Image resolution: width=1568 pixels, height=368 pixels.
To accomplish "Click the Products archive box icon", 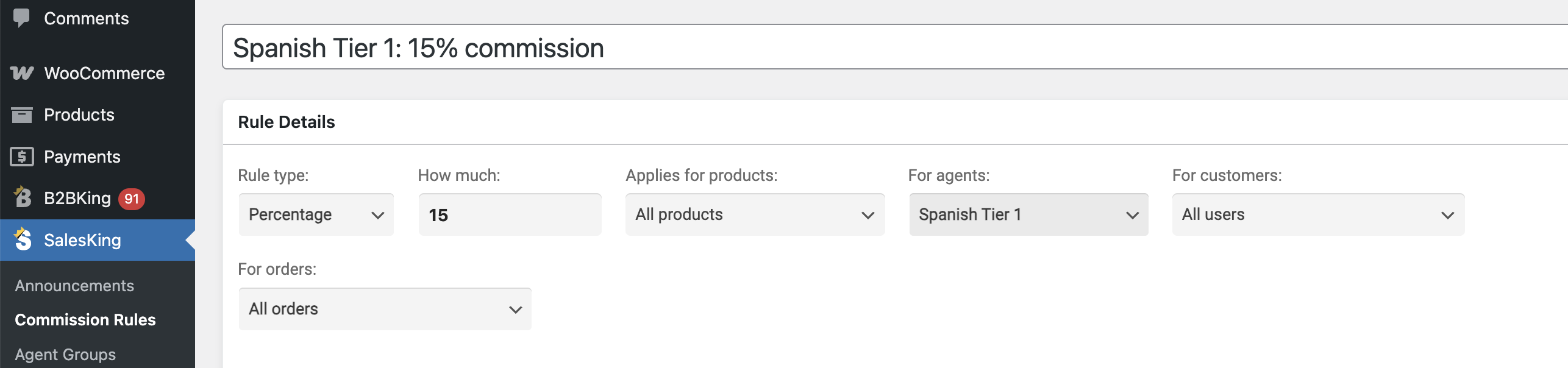I will 22,115.
